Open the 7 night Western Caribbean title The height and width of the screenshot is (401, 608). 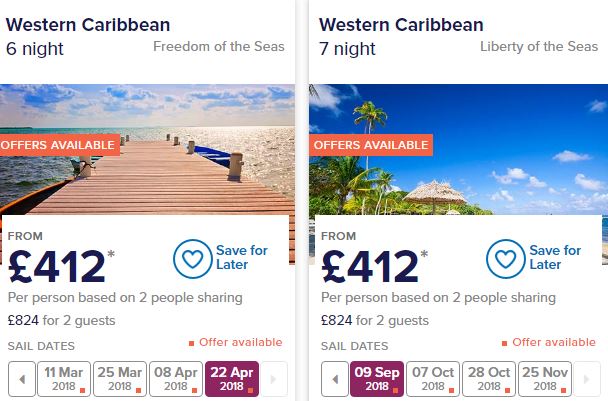(401, 25)
